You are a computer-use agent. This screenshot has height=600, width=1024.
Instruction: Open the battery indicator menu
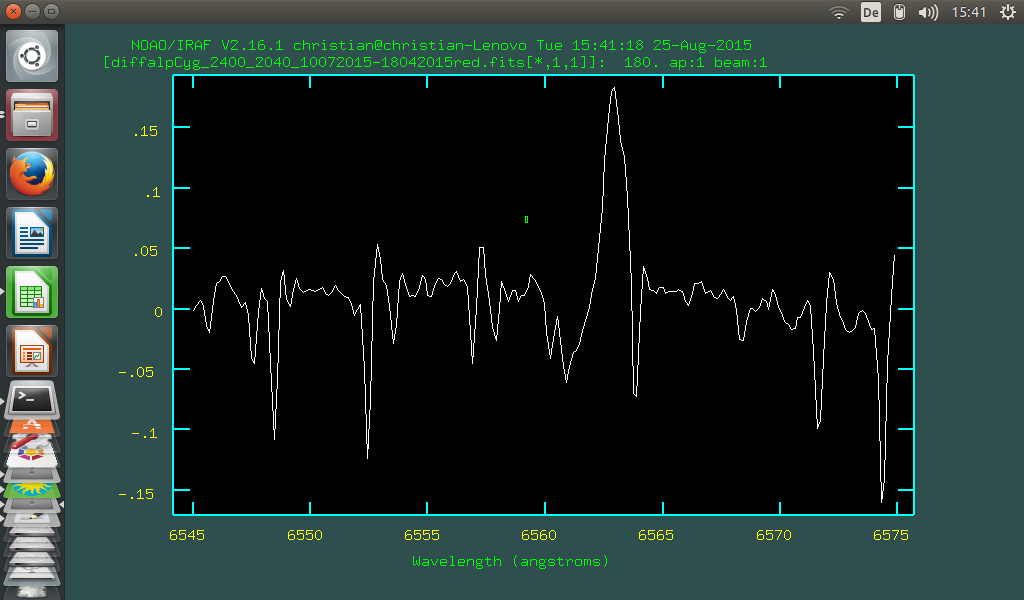[x=899, y=12]
